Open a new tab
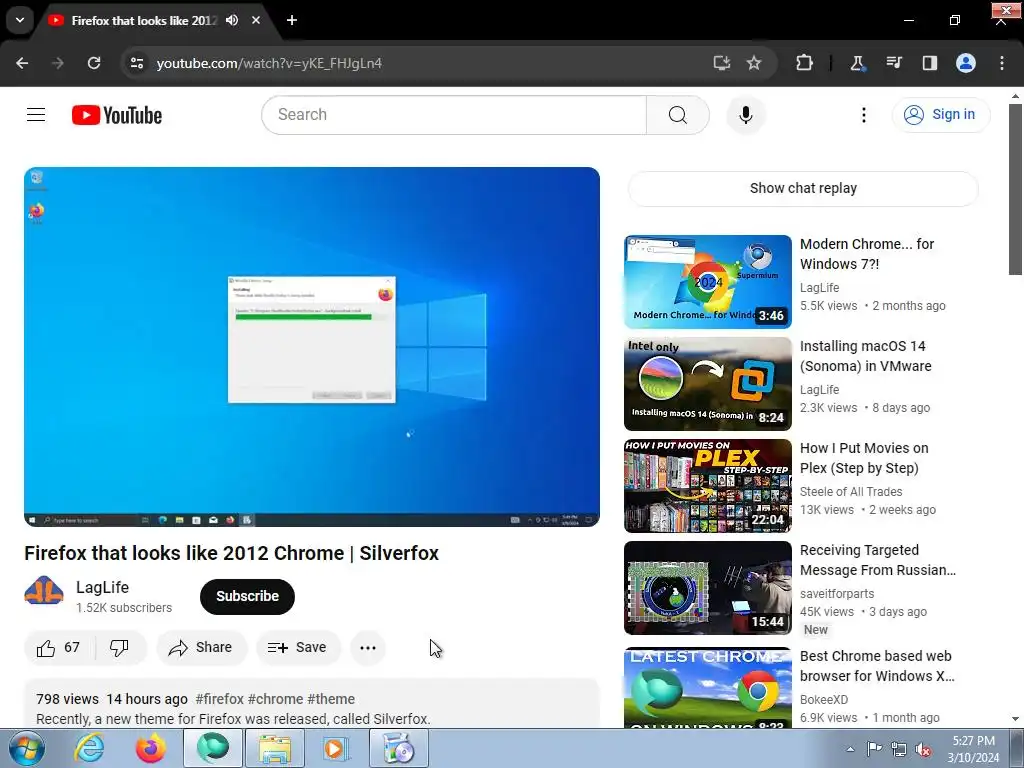Viewport: 1024px width, 768px height. tap(292, 20)
